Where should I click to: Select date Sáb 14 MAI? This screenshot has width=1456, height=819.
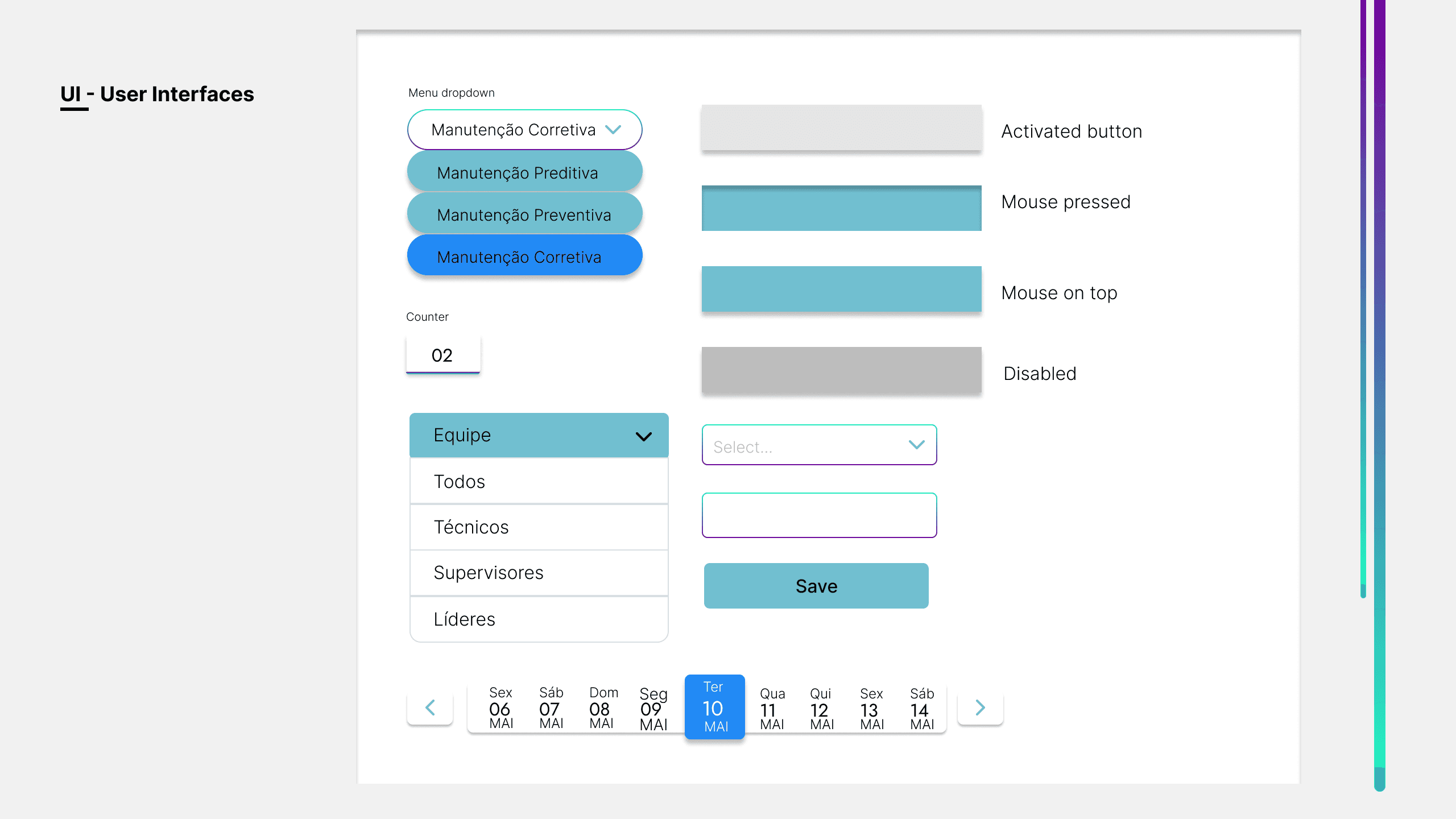922,709
